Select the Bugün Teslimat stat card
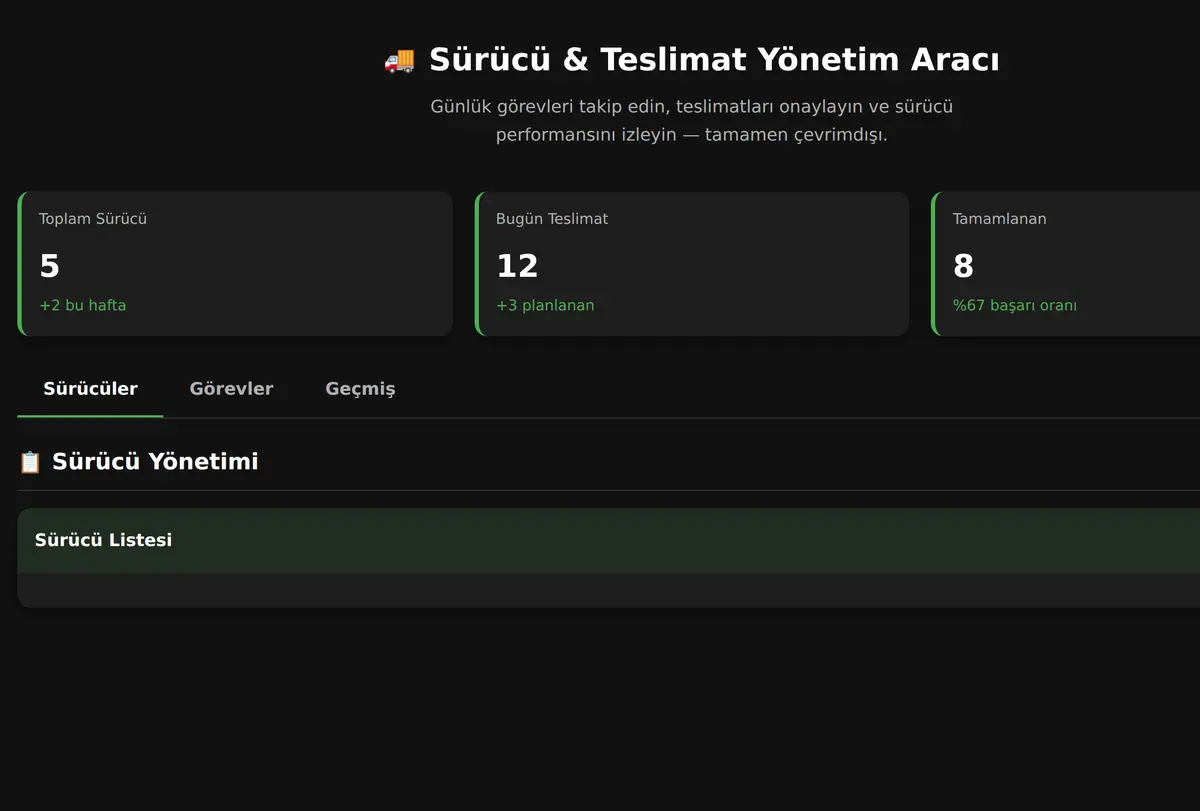The height and width of the screenshot is (811, 1200). tap(692, 264)
